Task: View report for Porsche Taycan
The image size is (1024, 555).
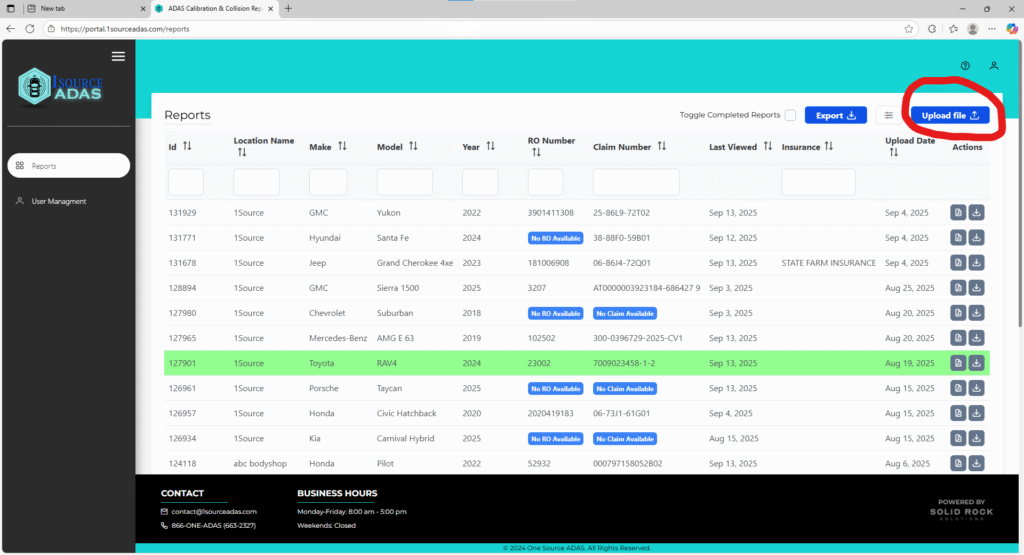Action: 958,388
